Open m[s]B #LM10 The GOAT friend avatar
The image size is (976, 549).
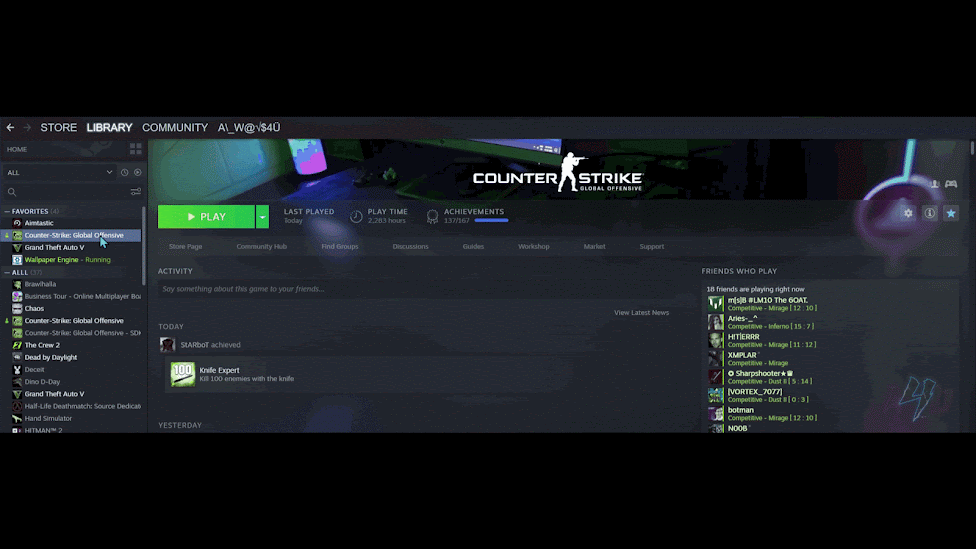(715, 304)
